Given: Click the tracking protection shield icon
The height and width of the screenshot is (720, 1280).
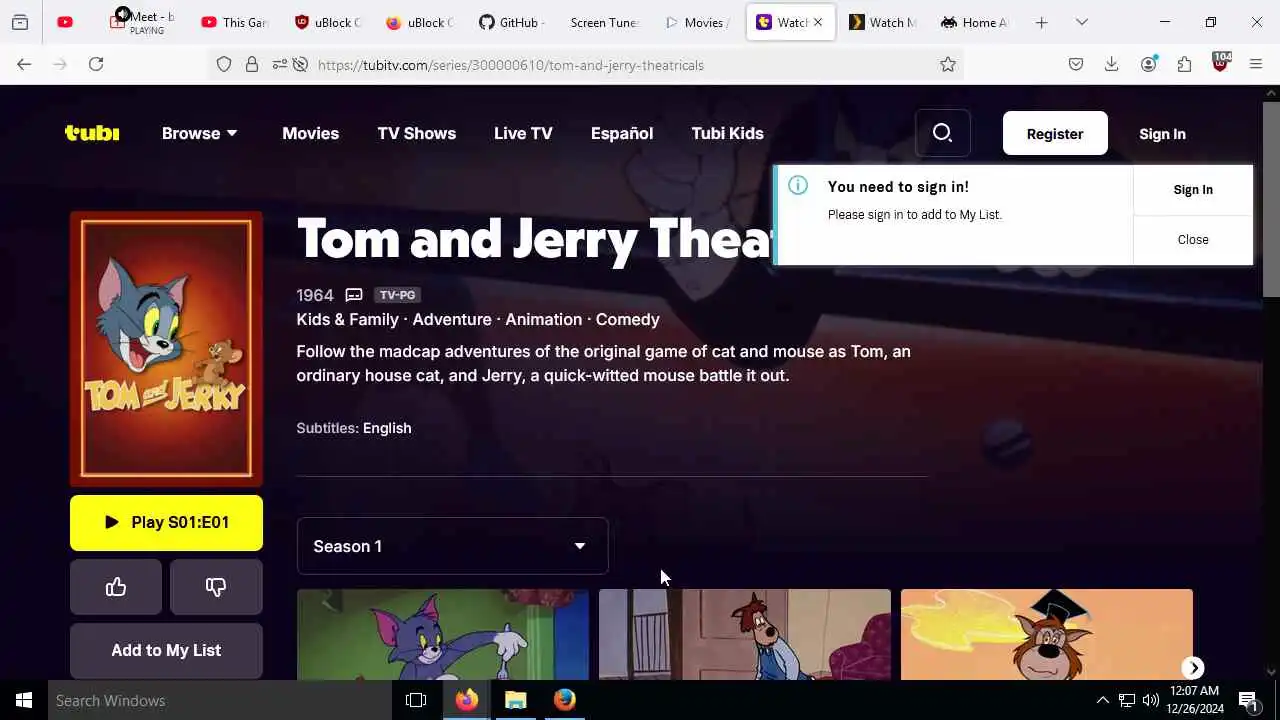Looking at the screenshot, I should pyautogui.click(x=224, y=64).
